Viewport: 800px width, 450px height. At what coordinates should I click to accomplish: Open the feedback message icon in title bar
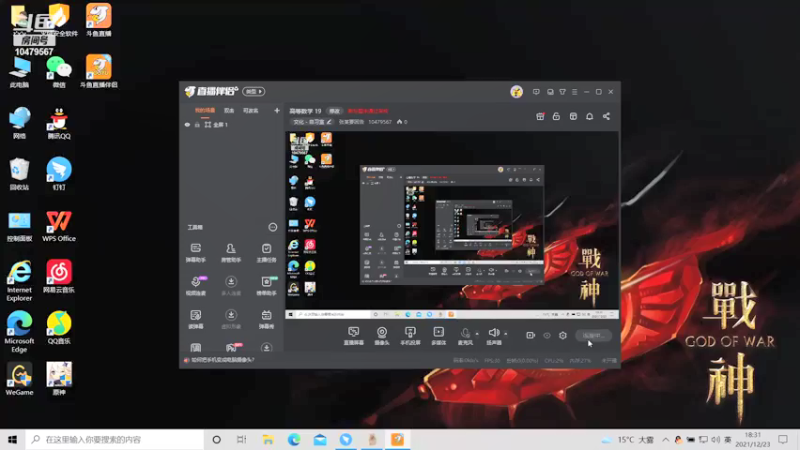click(536, 92)
